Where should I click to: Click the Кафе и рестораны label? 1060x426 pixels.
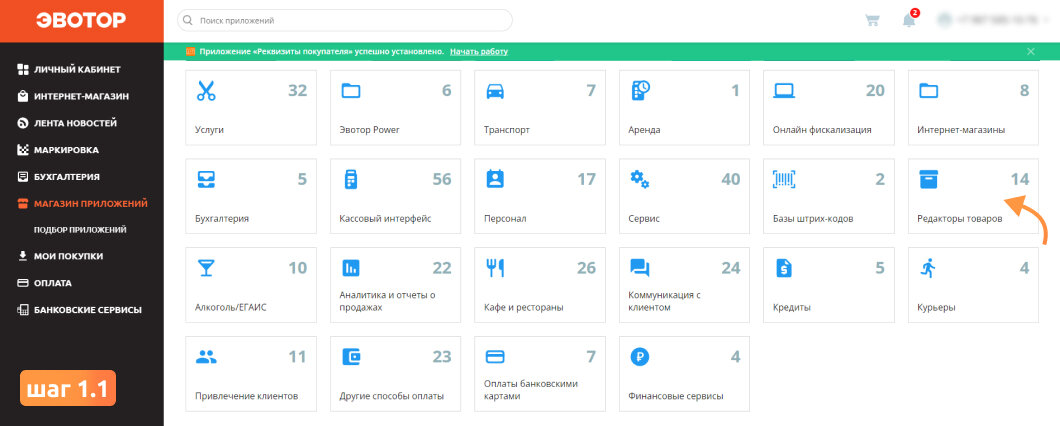coord(524,307)
